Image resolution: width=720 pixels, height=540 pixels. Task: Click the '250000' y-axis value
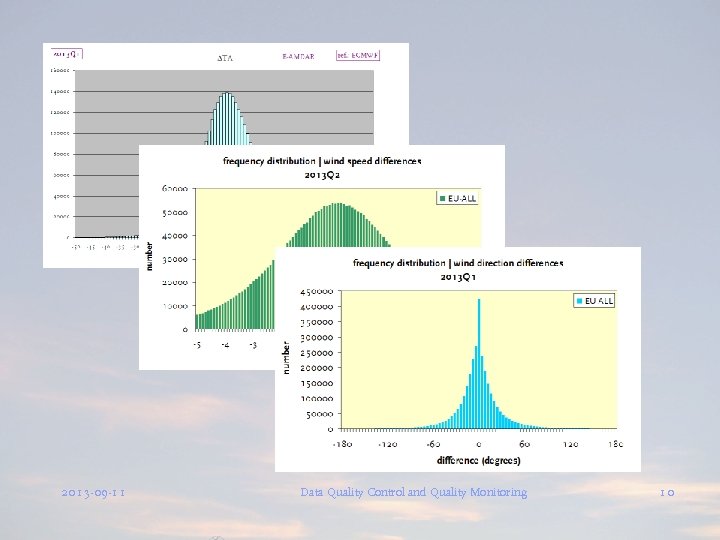point(316,353)
